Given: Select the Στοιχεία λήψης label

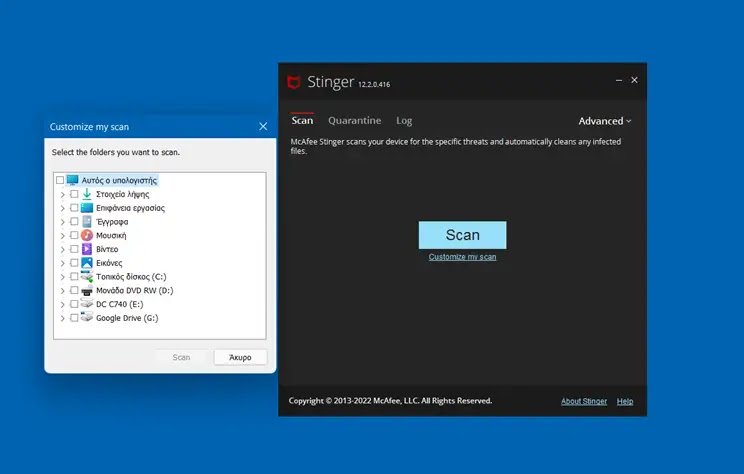Looking at the screenshot, I should tap(122, 194).
